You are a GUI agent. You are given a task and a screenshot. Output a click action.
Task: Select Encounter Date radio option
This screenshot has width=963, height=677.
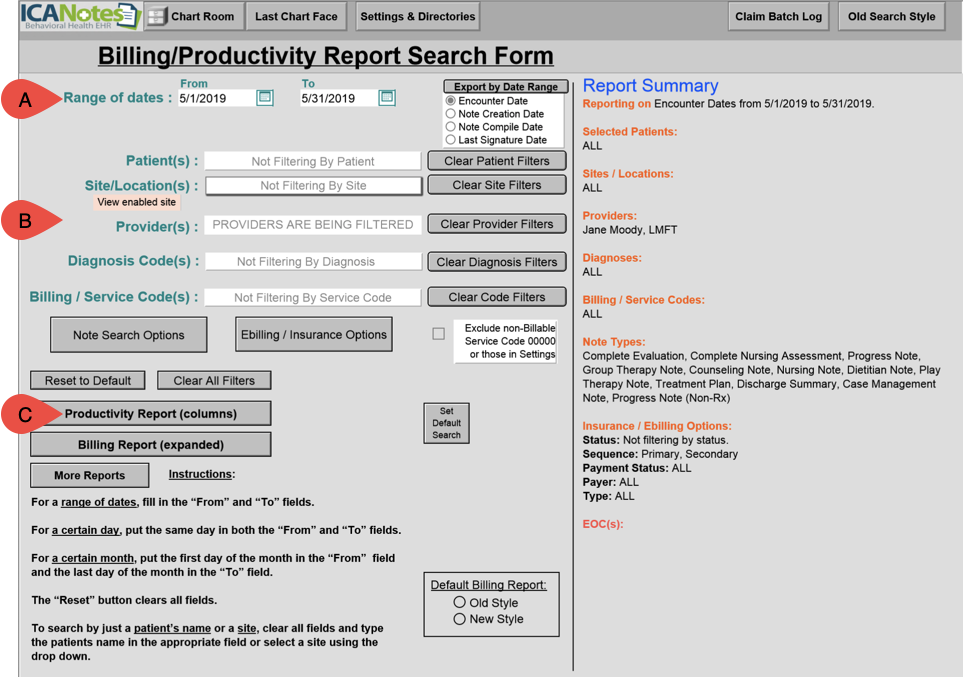tap(451, 101)
